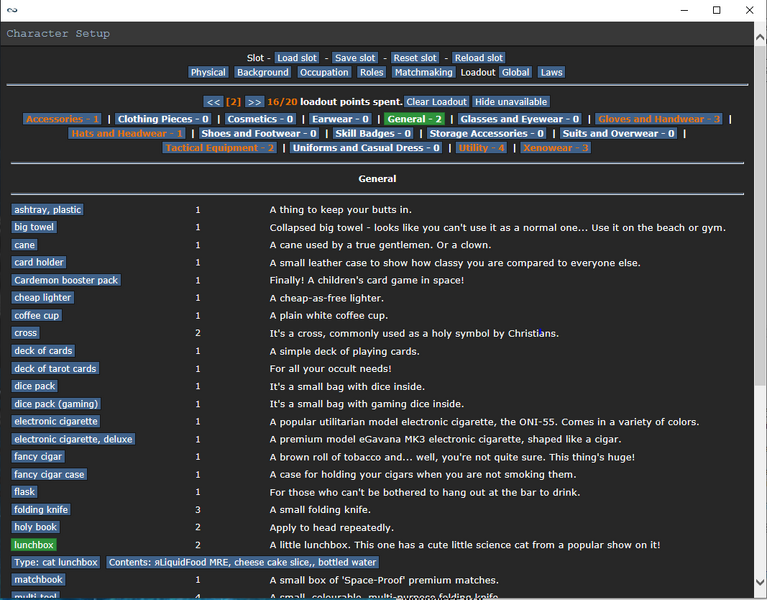
Task: Maximize the Character Setup window
Action: pos(716,10)
